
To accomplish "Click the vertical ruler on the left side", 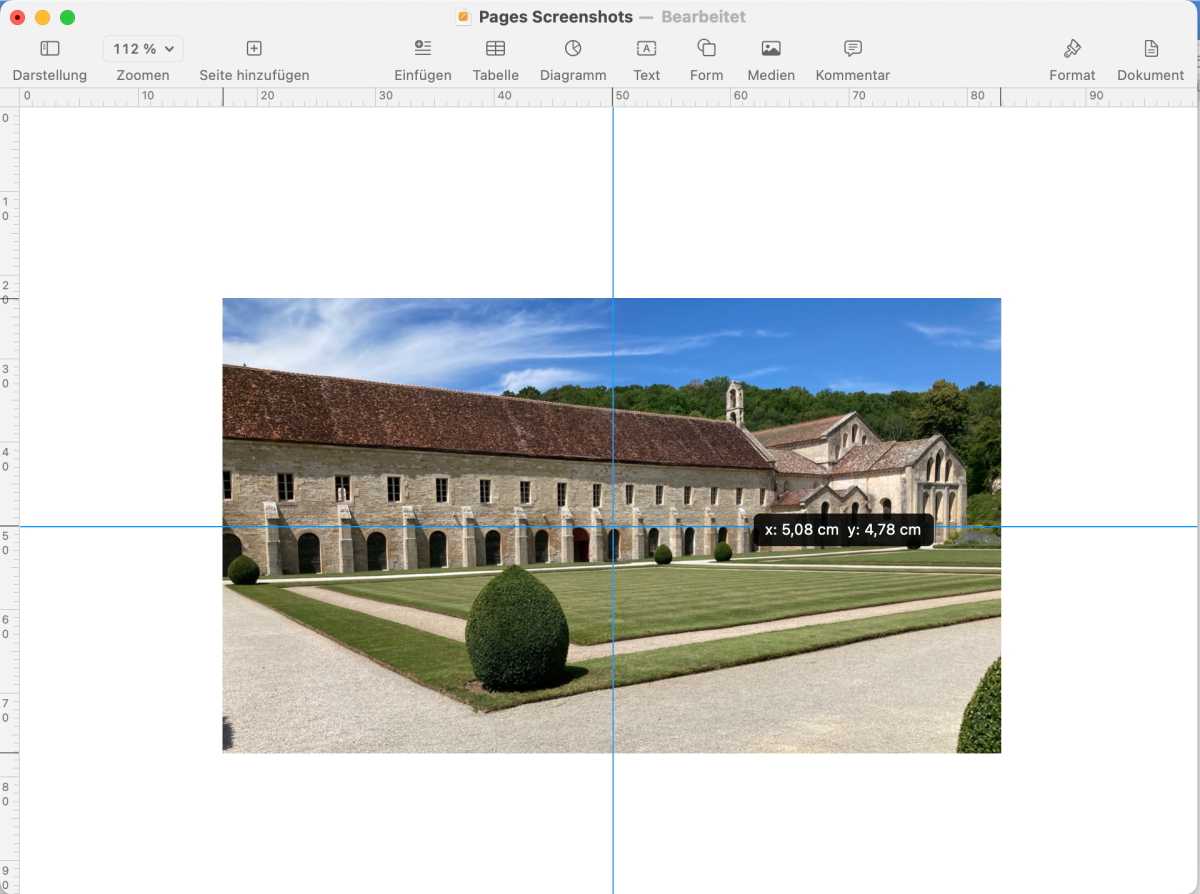I will coord(9,500).
